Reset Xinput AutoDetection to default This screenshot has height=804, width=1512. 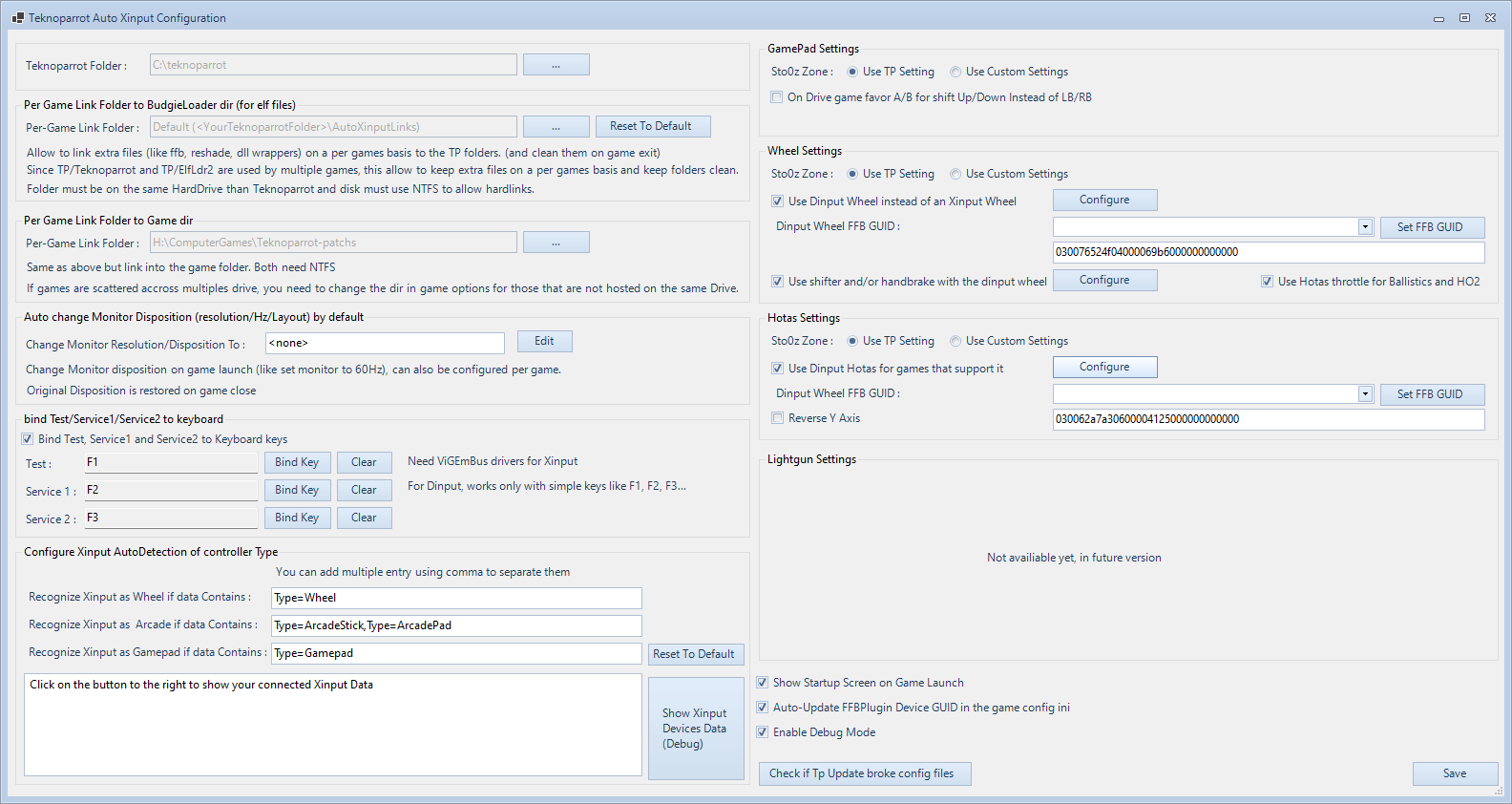(695, 654)
